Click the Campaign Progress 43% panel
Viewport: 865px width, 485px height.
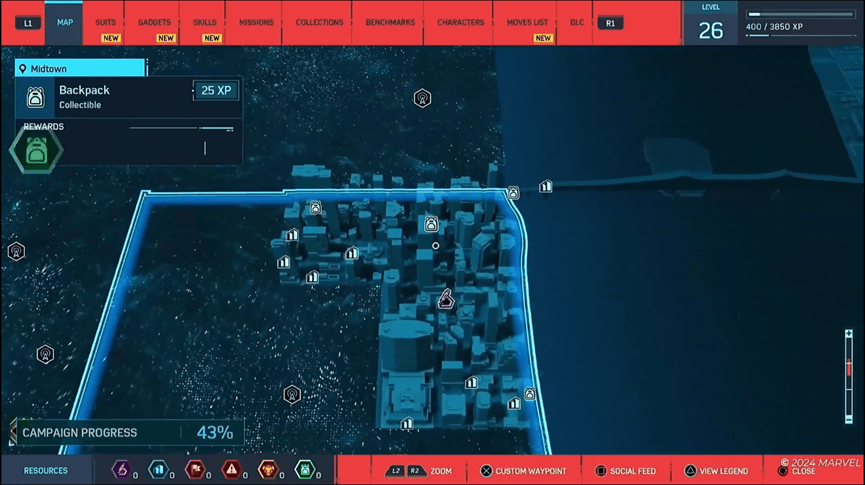(128, 433)
